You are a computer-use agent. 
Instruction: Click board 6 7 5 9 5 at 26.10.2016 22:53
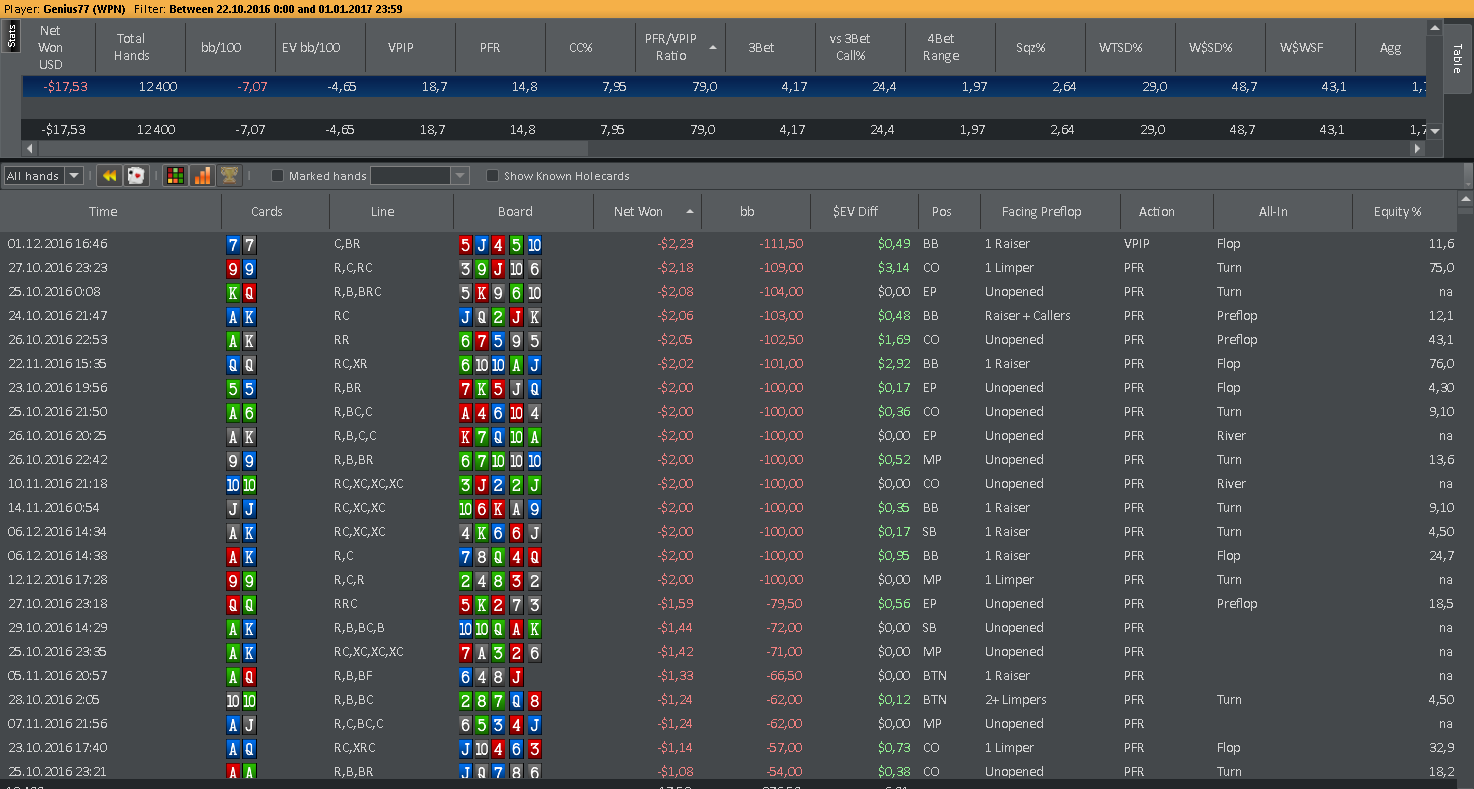(501, 340)
